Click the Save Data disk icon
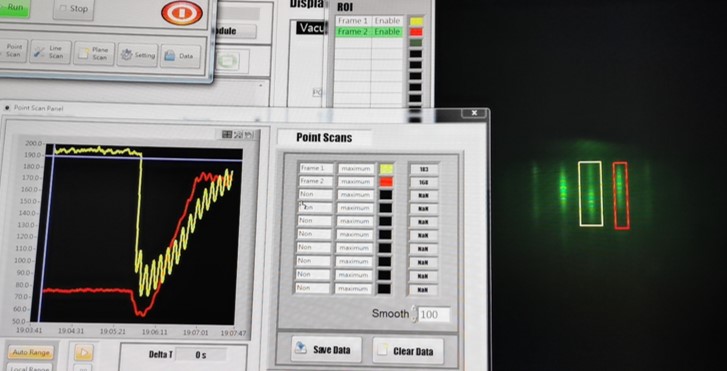 pyautogui.click(x=301, y=348)
